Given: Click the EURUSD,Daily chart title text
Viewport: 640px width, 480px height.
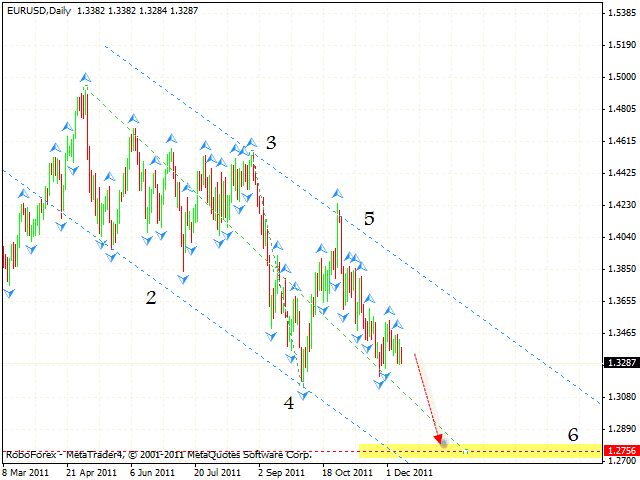Looking at the screenshot, I should pos(39,11).
